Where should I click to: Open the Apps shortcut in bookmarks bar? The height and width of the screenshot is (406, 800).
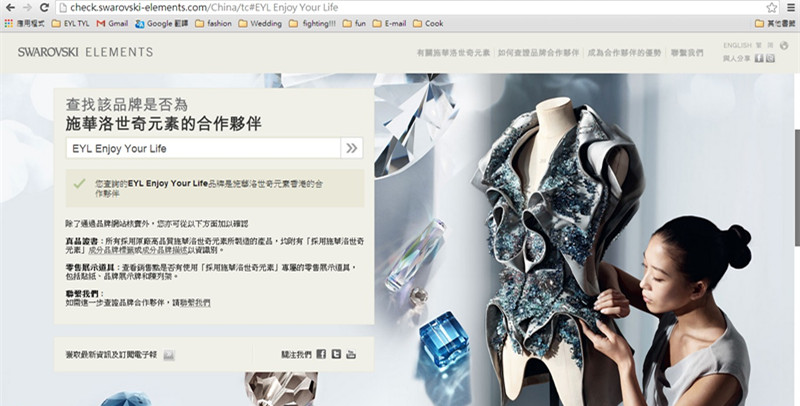pos(24,23)
